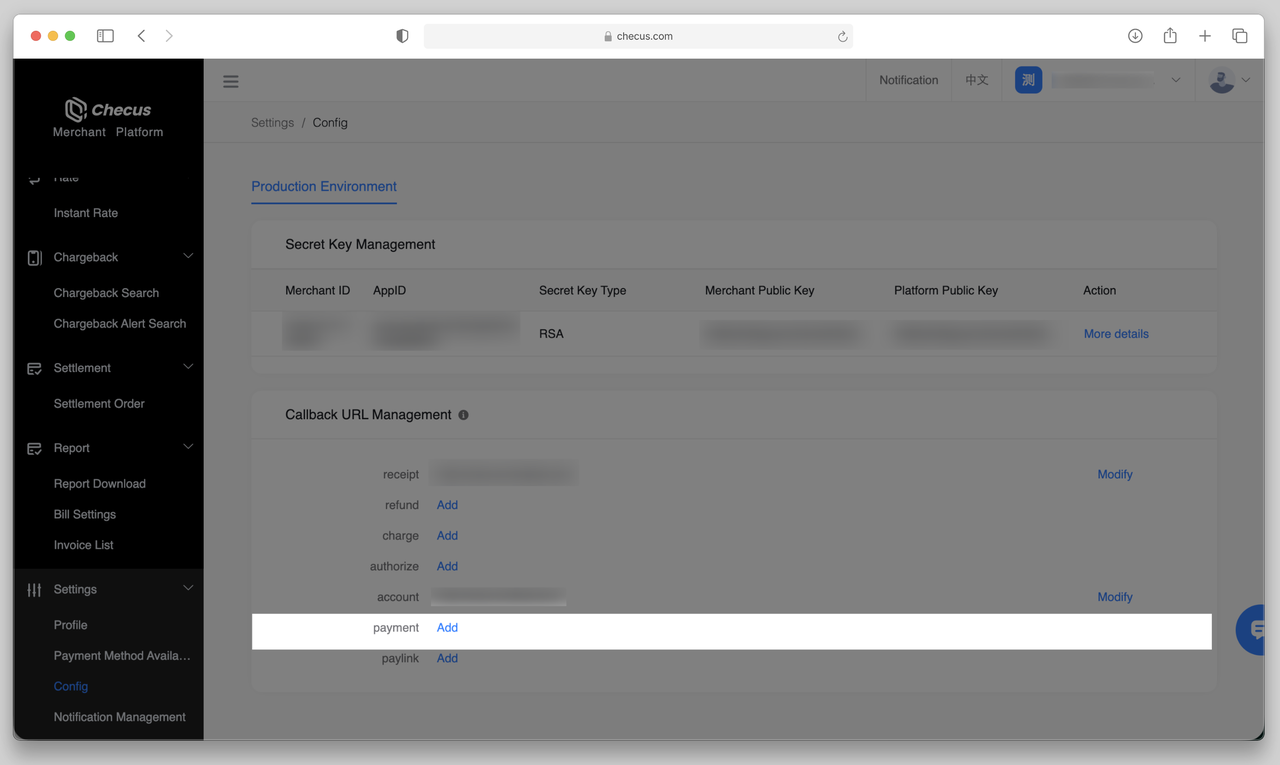The height and width of the screenshot is (765, 1280).
Task: Click the Callback URL Management info icon
Action: click(463, 415)
